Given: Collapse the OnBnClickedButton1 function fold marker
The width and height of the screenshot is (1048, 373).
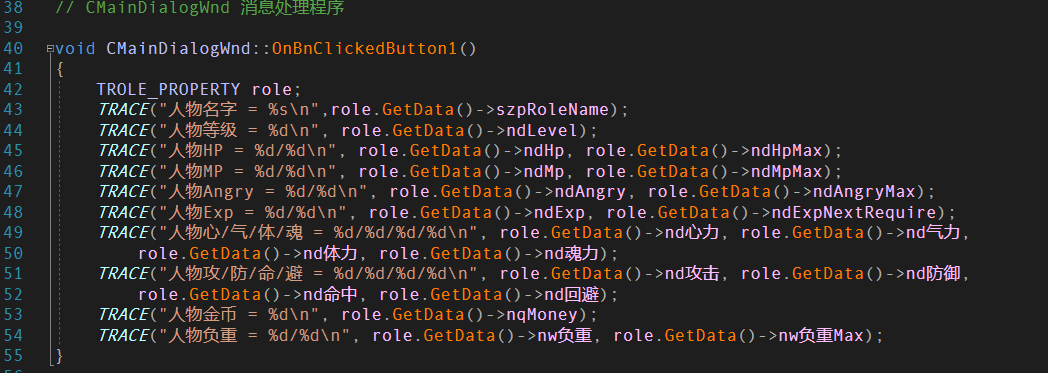Looking at the screenshot, I should pyautogui.click(x=49, y=49).
